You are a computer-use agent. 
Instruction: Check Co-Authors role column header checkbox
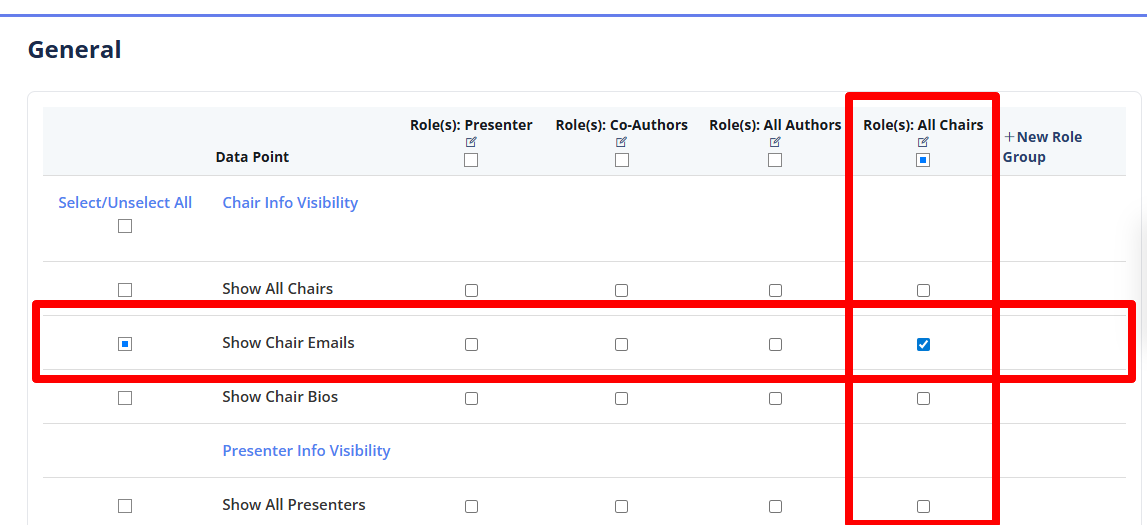[622, 160]
